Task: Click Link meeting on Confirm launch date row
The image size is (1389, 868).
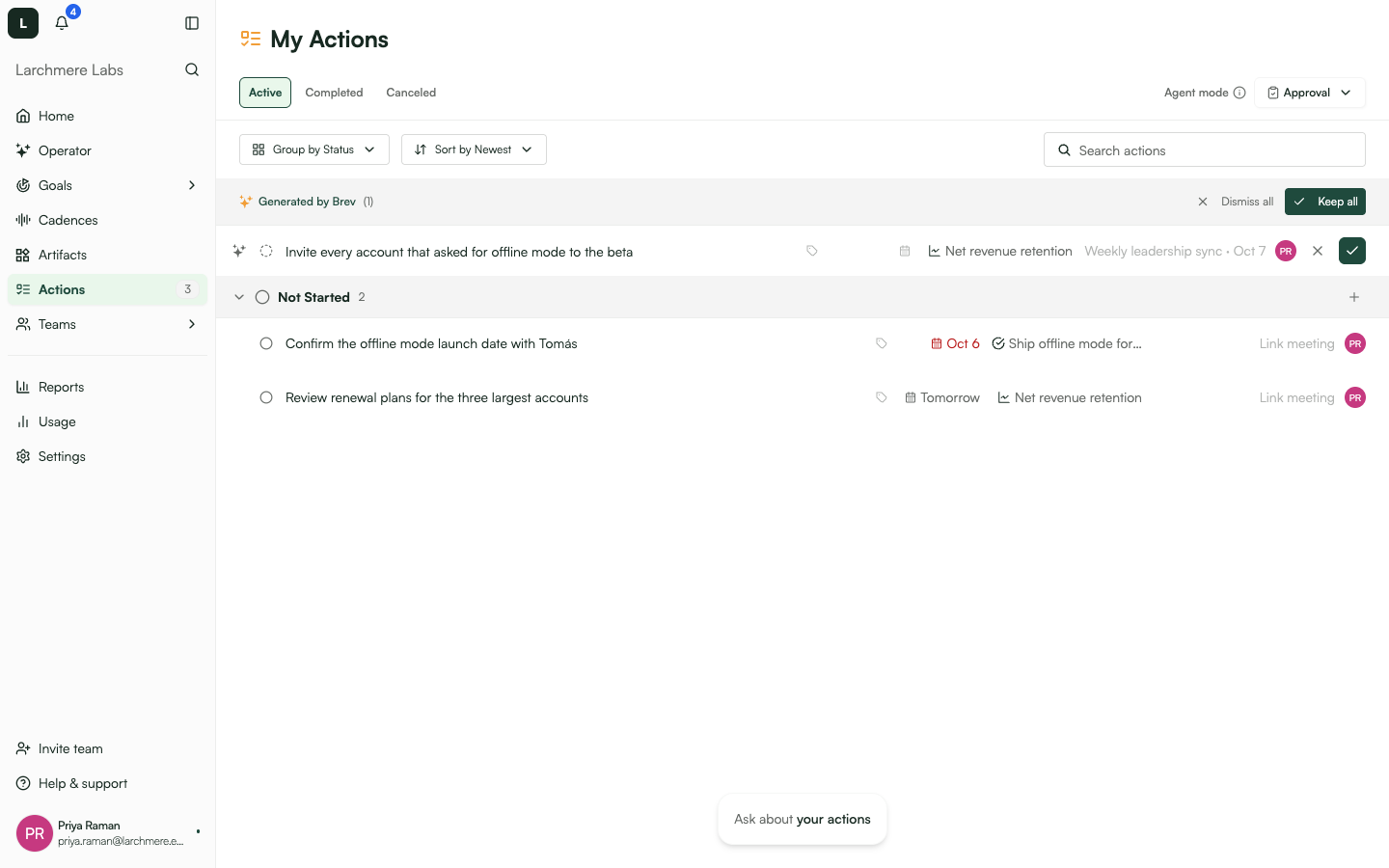Action: pyautogui.click(x=1296, y=343)
